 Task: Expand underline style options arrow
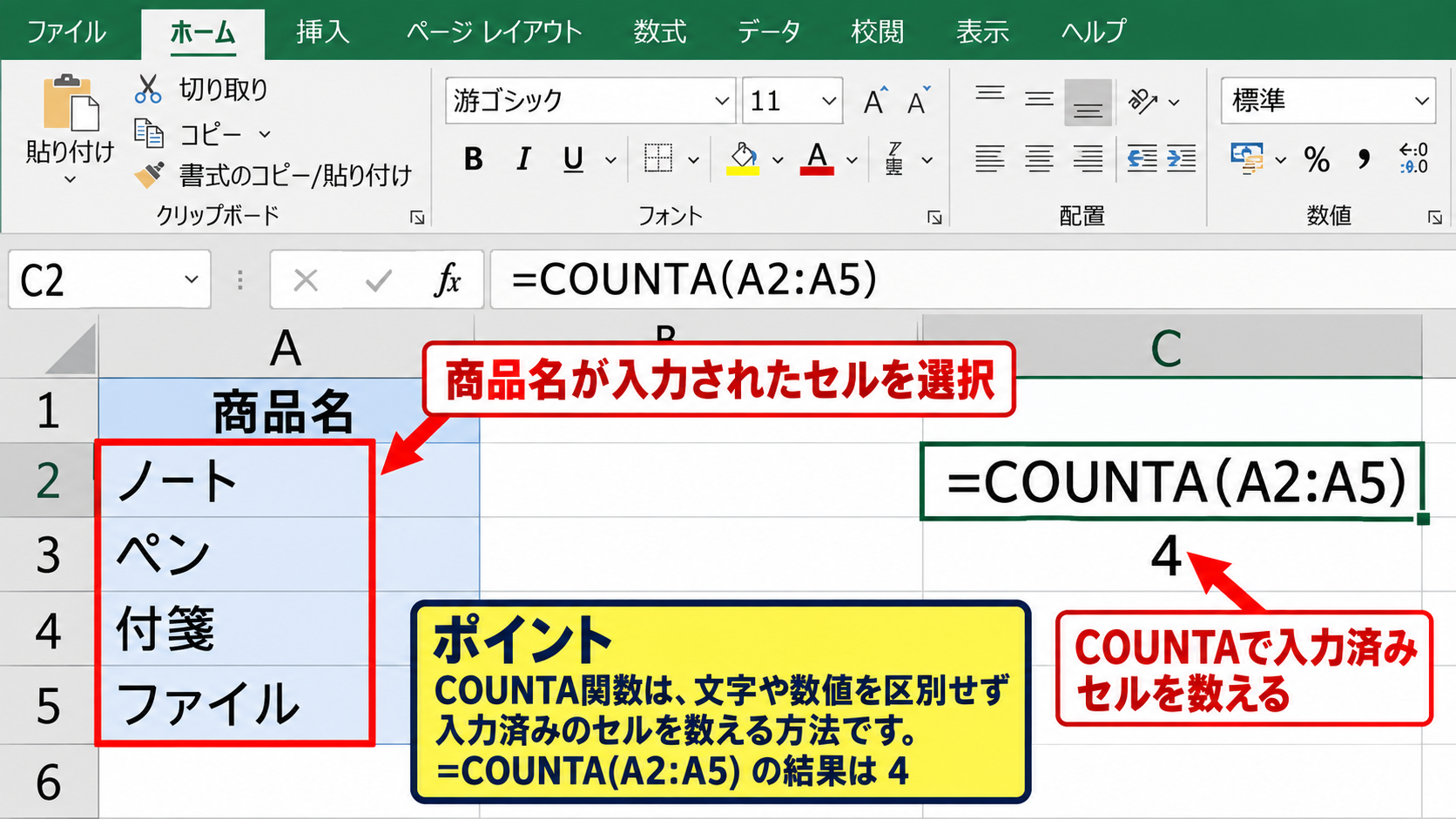click(610, 160)
